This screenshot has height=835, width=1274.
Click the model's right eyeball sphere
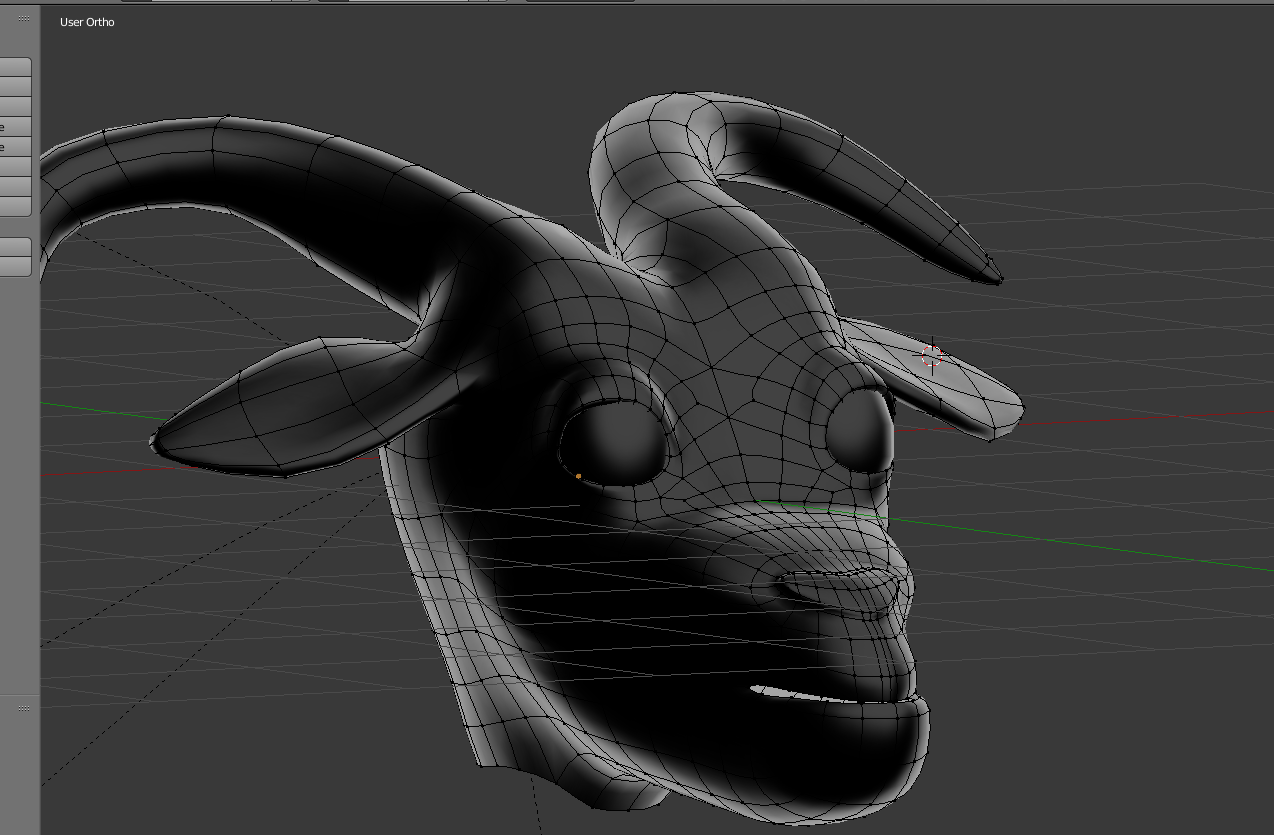(x=858, y=428)
